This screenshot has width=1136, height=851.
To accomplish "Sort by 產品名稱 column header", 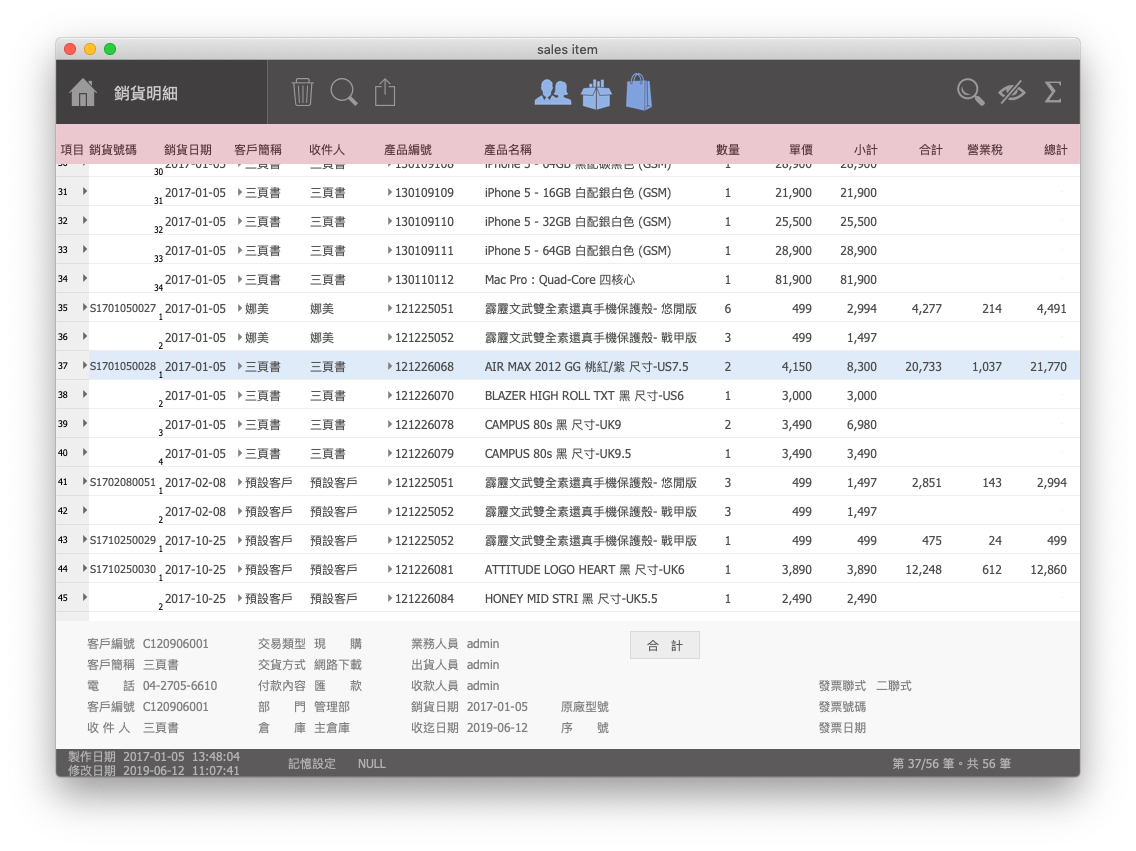I will 507,150.
